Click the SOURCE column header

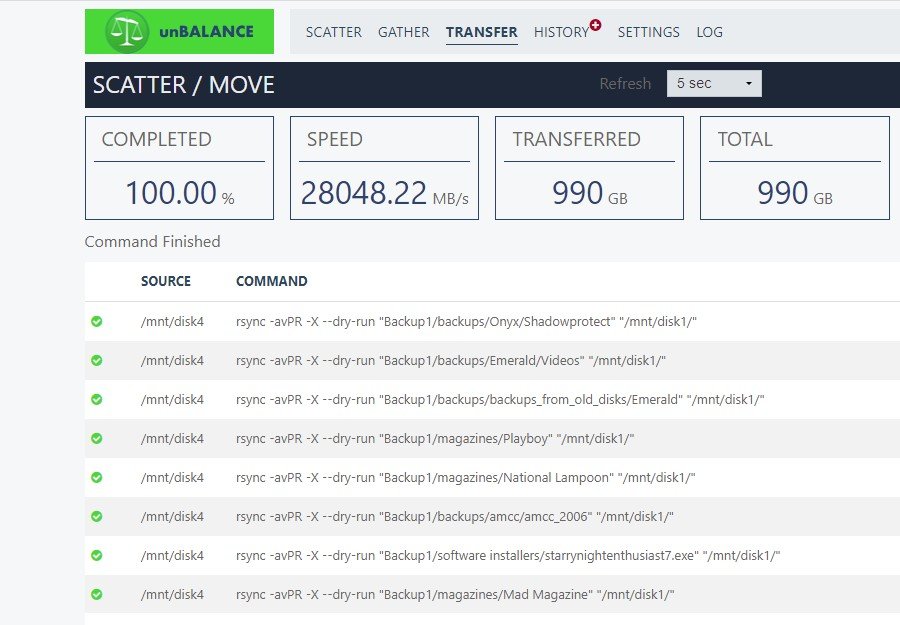pyautogui.click(x=166, y=281)
